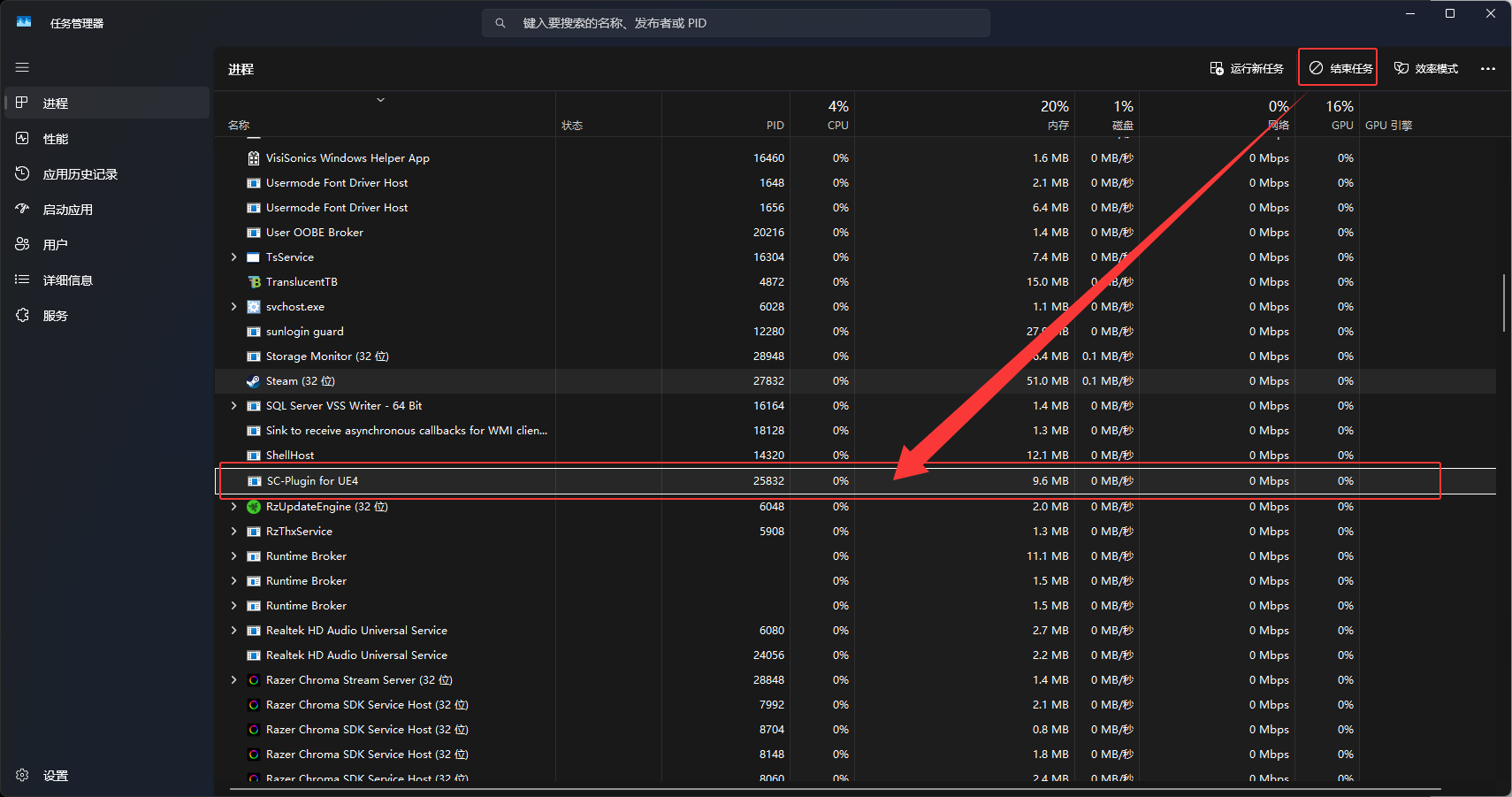The width and height of the screenshot is (1512, 797).
Task: Click the ShellHost process icon
Action: pyautogui.click(x=254, y=456)
